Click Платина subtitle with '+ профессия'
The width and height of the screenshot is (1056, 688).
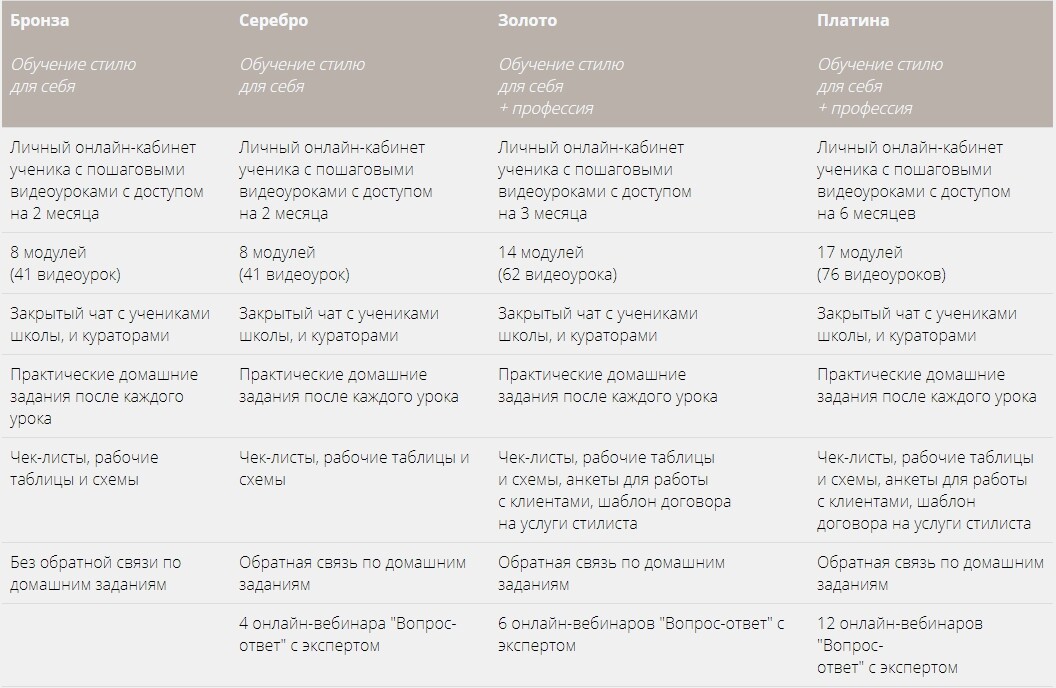880,86
